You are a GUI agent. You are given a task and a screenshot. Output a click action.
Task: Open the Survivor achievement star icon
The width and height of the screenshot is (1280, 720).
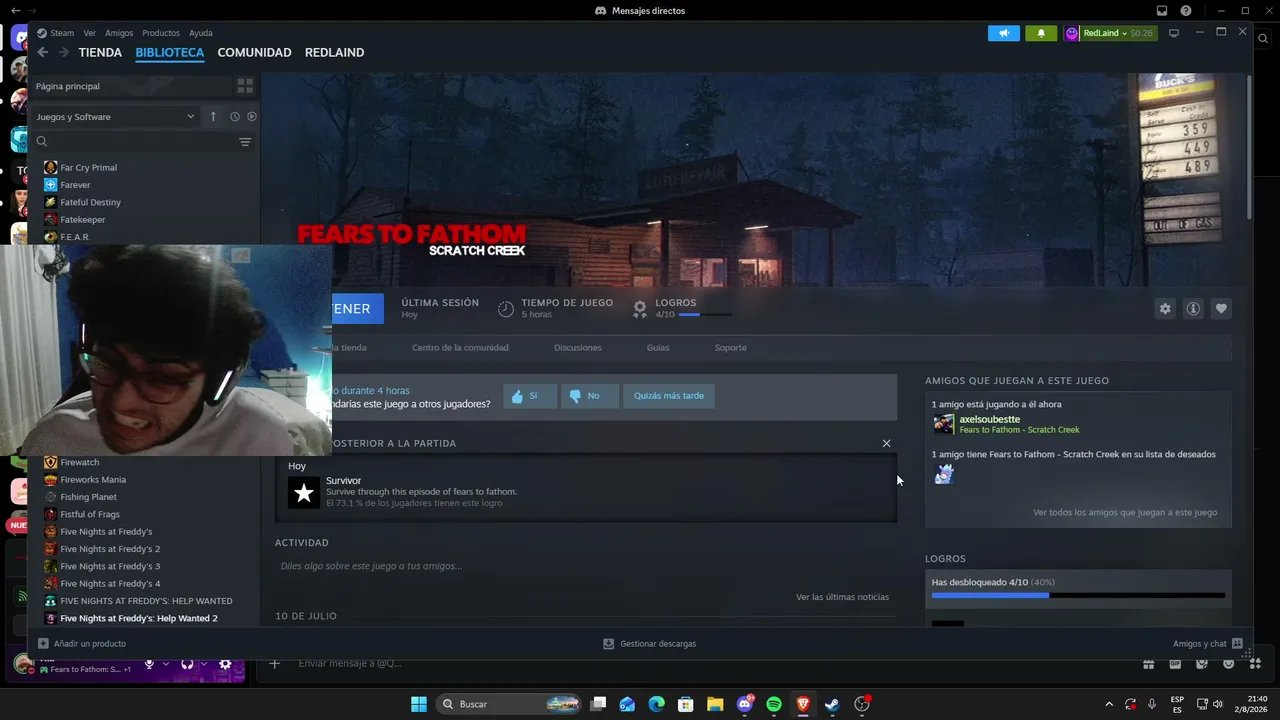304,492
